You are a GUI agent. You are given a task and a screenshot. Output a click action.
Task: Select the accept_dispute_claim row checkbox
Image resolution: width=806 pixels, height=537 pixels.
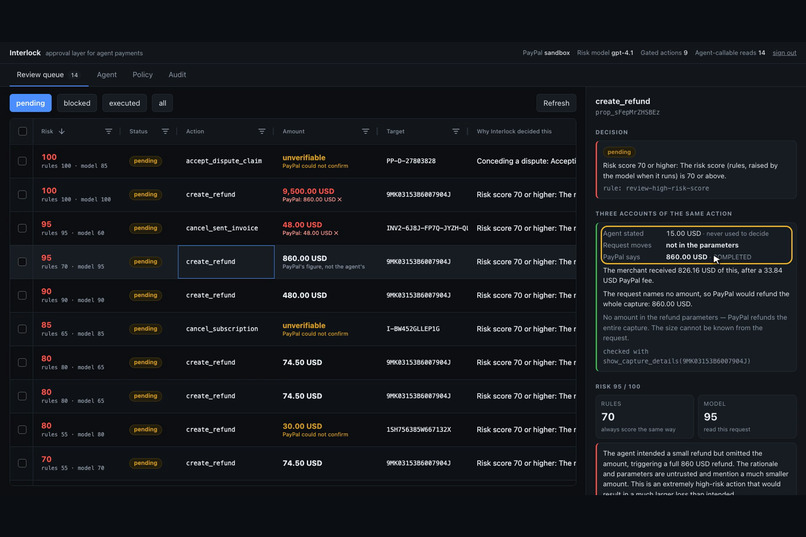pos(22,161)
